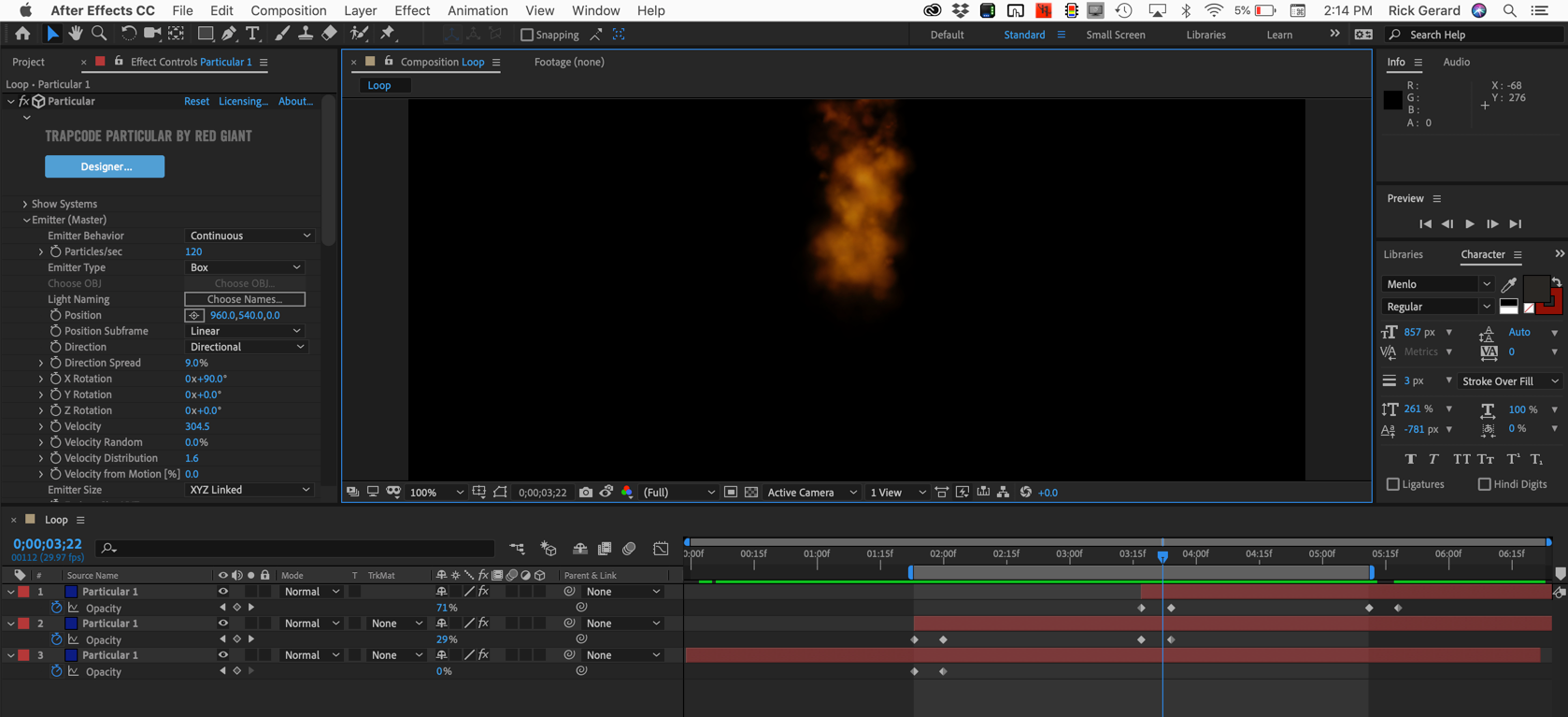Screen dimensions: 1568x717
Task: Select the Roto Brush tool
Action: tap(359, 34)
